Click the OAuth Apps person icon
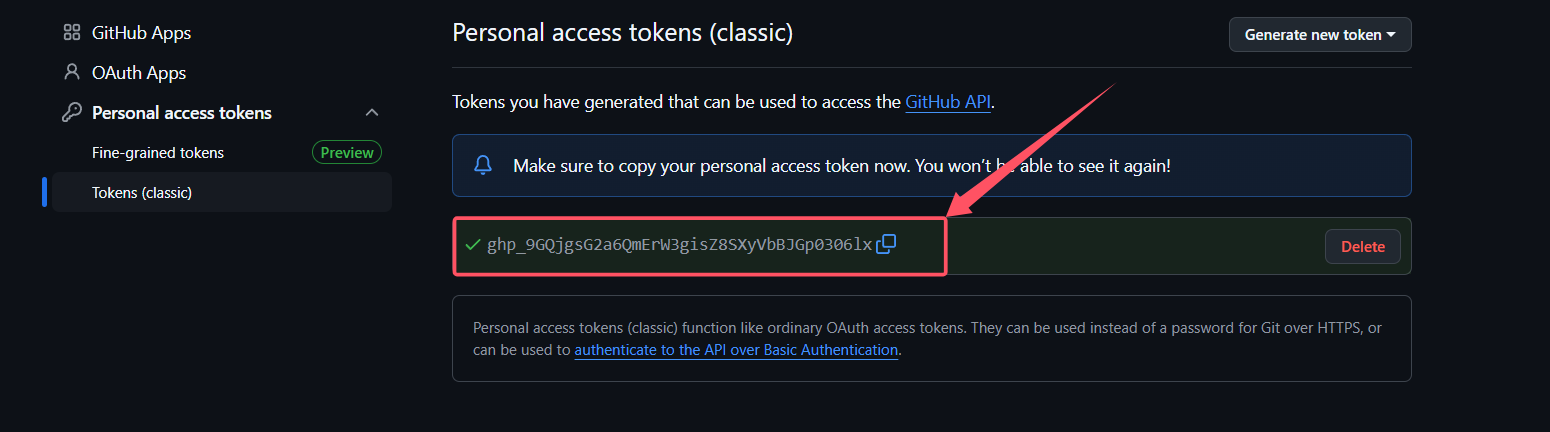The image size is (1550, 432). click(71, 73)
